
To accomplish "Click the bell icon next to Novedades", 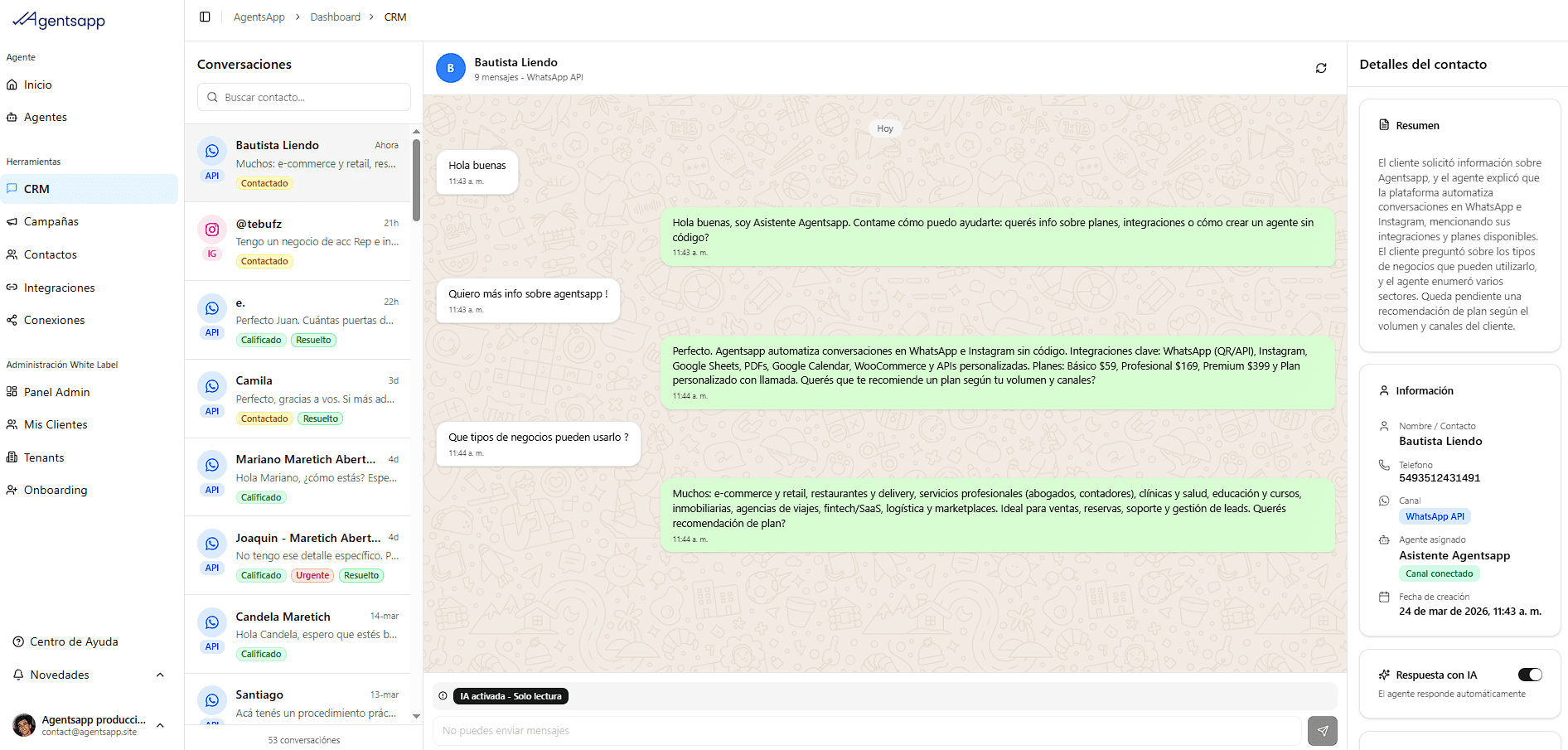I will [18, 675].
